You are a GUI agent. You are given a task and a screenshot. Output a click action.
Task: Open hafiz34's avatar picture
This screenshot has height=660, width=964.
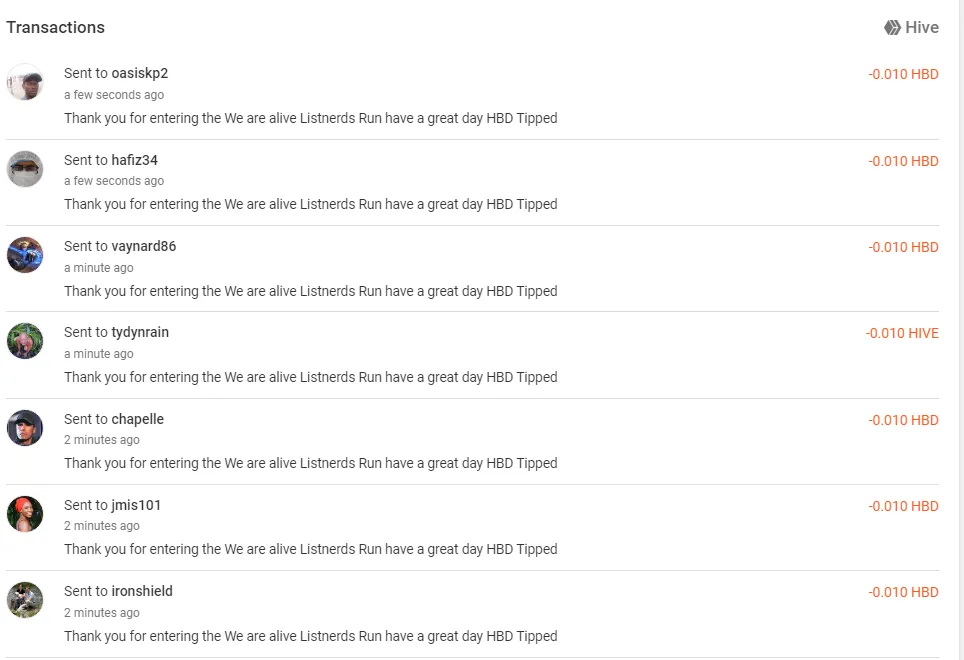pyautogui.click(x=25, y=169)
